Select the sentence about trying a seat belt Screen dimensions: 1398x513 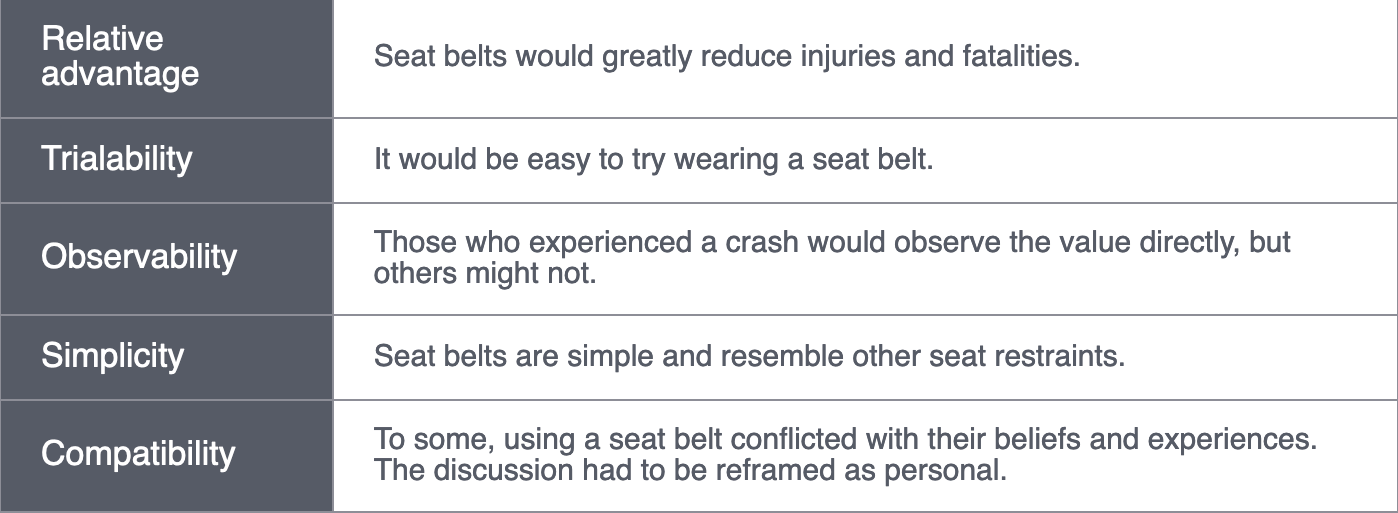(653, 159)
